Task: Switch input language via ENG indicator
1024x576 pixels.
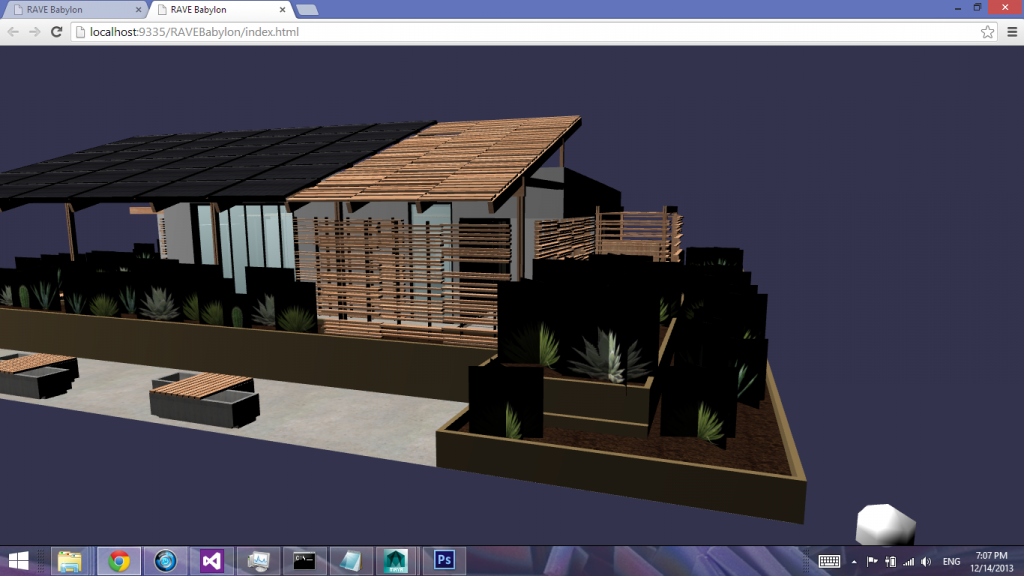Action: 952,562
